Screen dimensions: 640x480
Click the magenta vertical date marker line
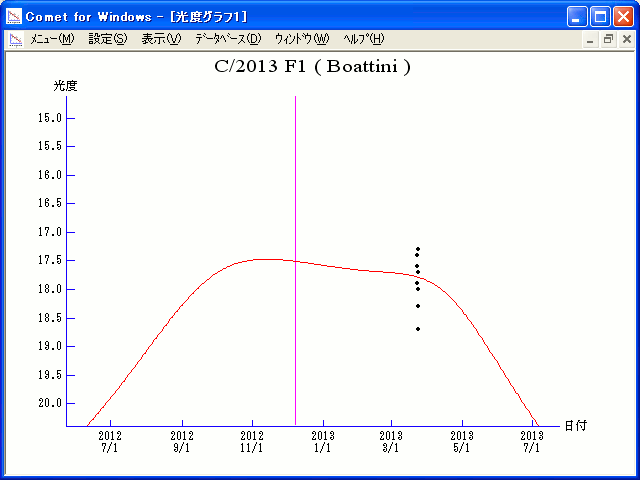click(x=296, y=261)
